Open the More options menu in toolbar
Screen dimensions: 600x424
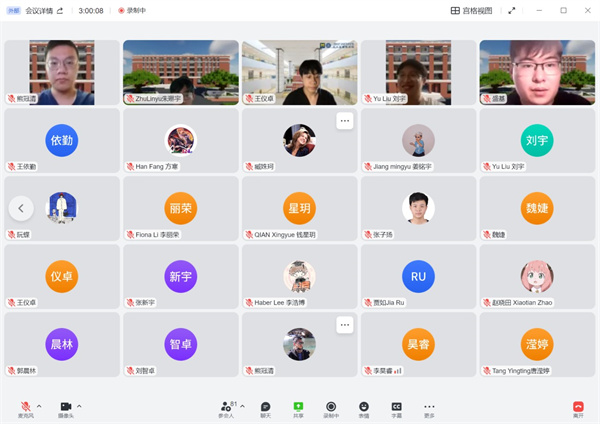click(429, 407)
